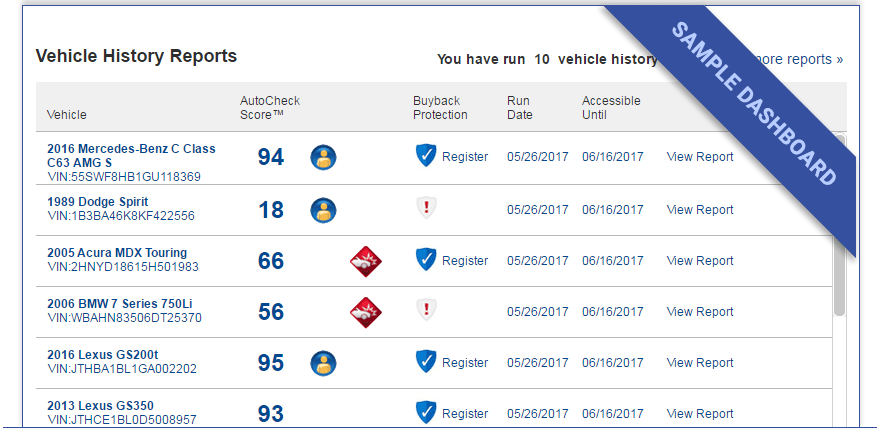Image resolution: width=877 pixels, height=431 pixels.
Task: Open the 2005 Acura MDX Touring link
Action: pyautogui.click(x=117, y=253)
